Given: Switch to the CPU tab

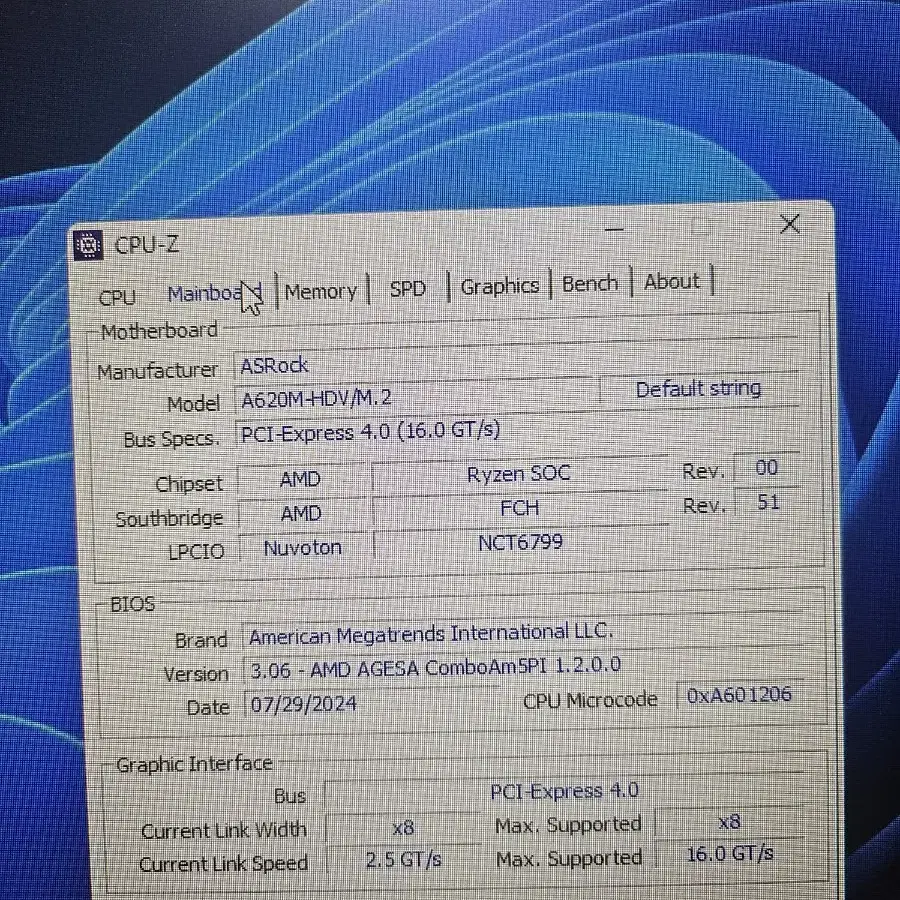Looking at the screenshot, I should pyautogui.click(x=117, y=298).
